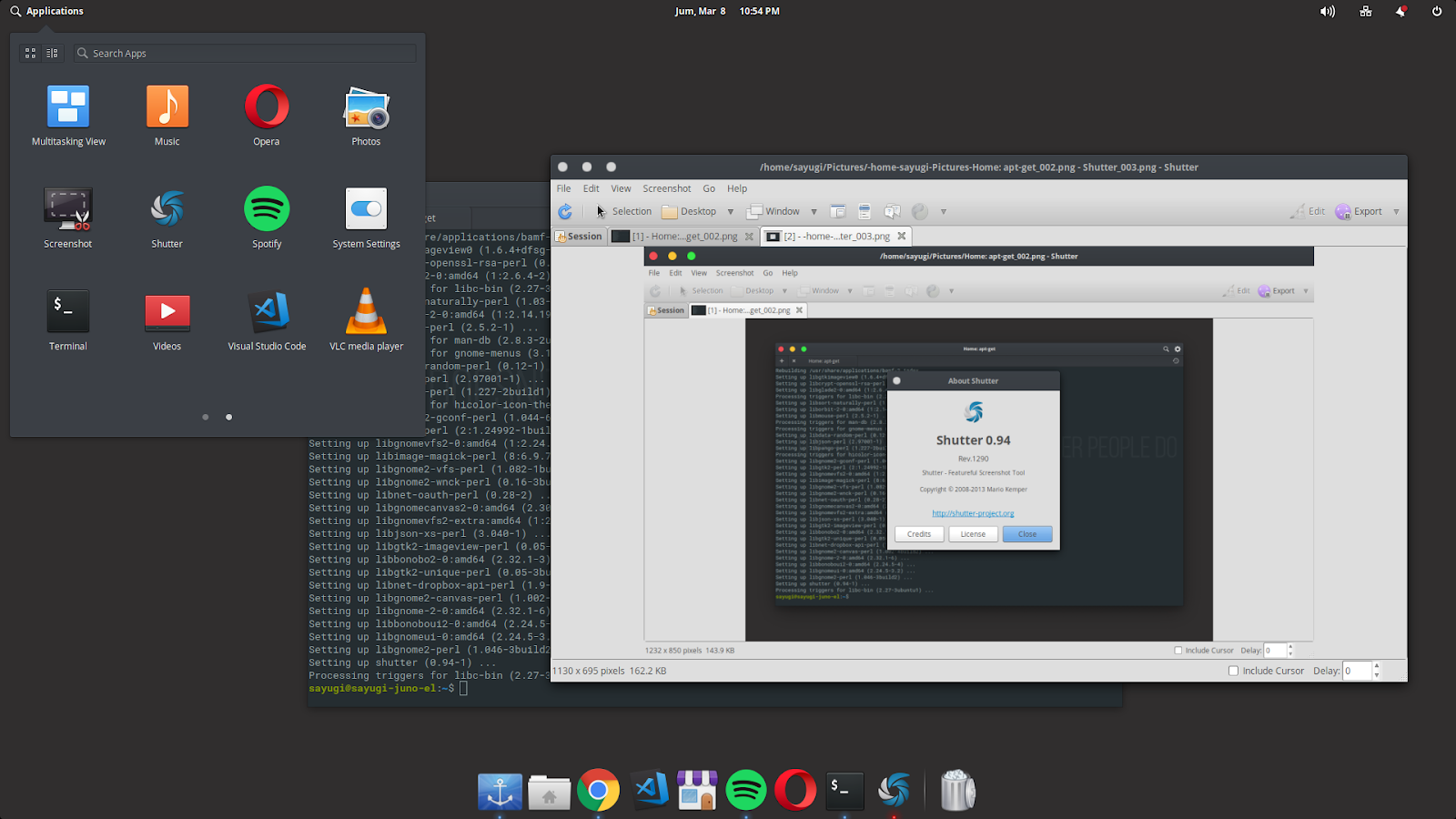Open the volume indicator
This screenshot has height=819, width=1456.
tap(1328, 11)
